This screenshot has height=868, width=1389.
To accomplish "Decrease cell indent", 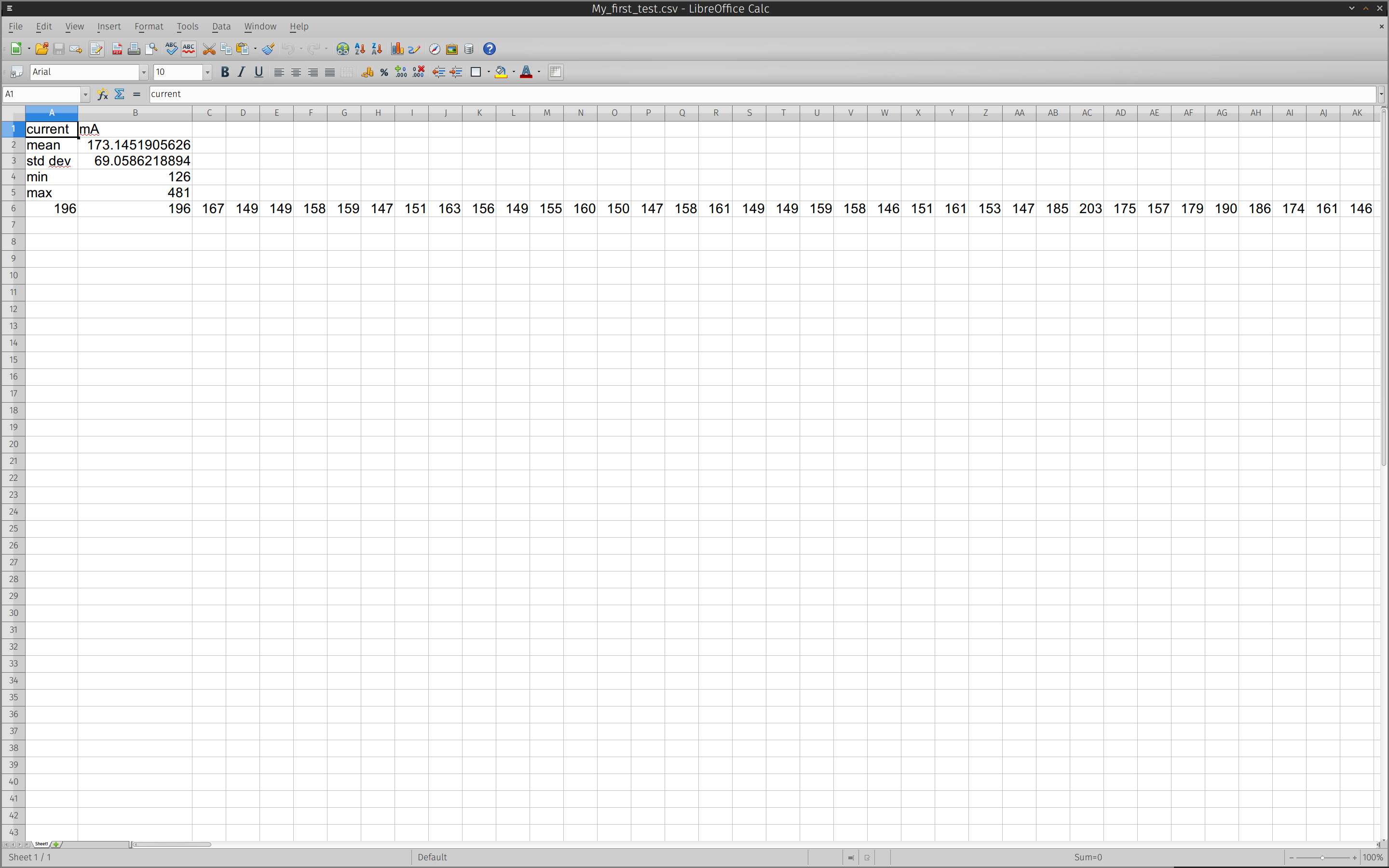I will pos(438,72).
